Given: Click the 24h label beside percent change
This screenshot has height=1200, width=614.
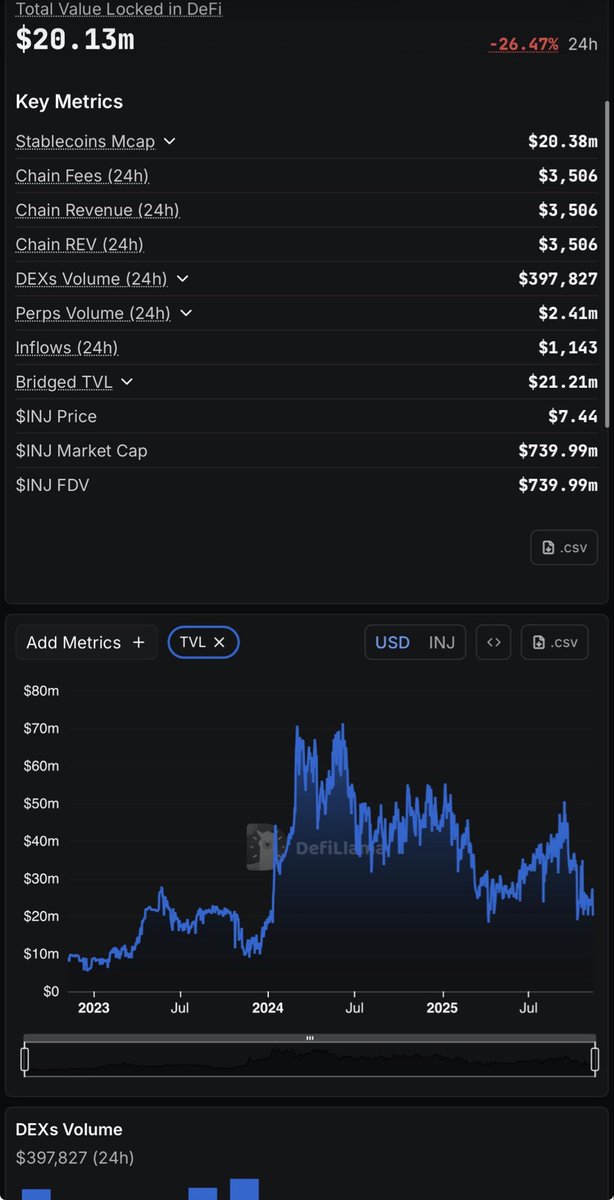Looking at the screenshot, I should click(582, 44).
